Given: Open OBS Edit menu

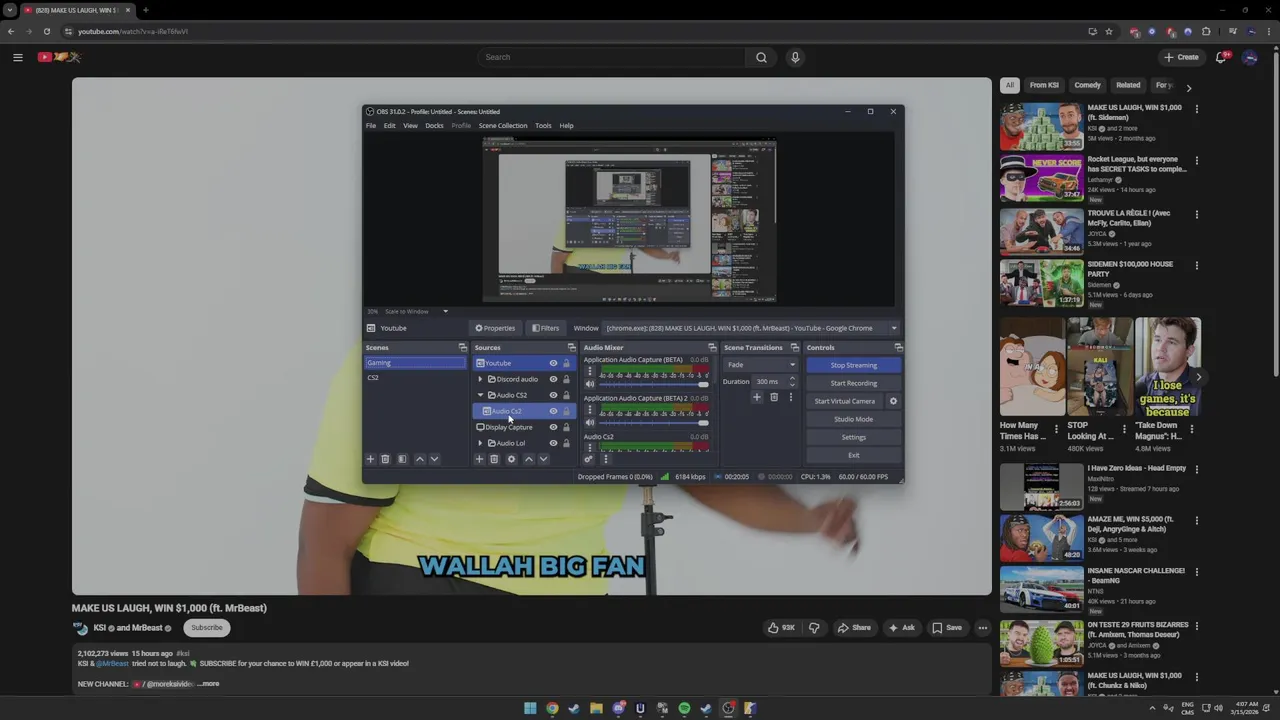Looking at the screenshot, I should point(389,125).
